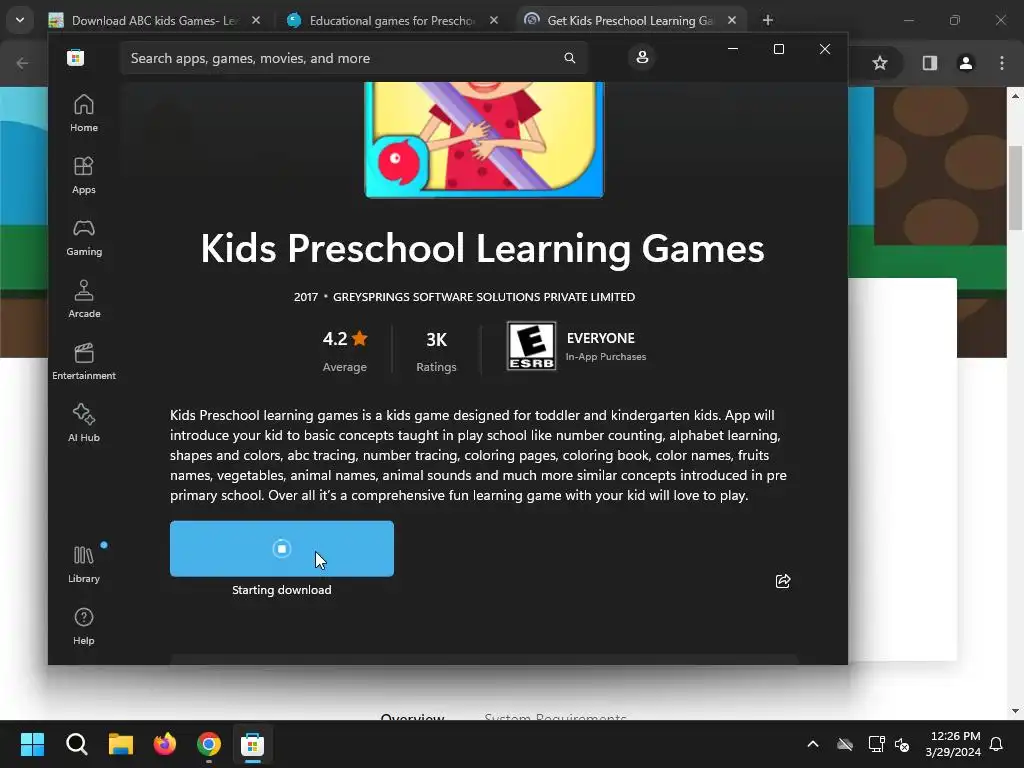Expand hidden system tray icons
1024x768 pixels.
coord(812,744)
